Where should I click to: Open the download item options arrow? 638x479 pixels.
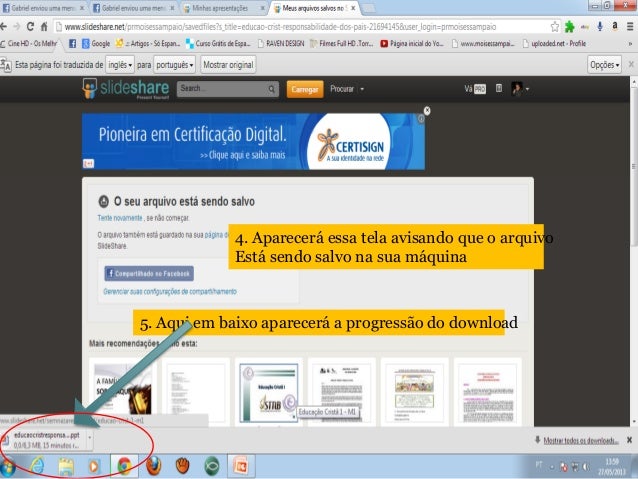pos(90,439)
